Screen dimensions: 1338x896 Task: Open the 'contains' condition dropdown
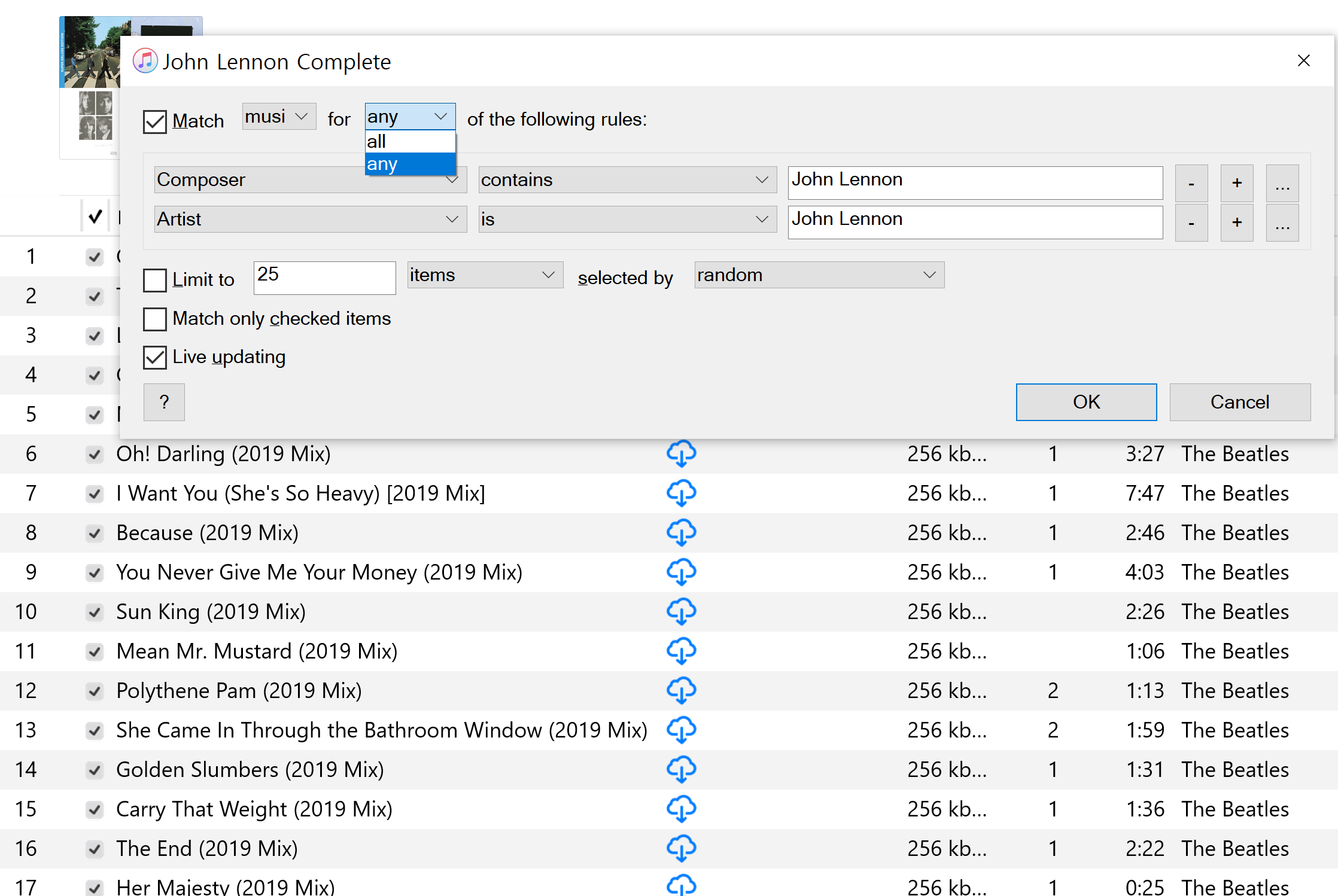click(627, 180)
